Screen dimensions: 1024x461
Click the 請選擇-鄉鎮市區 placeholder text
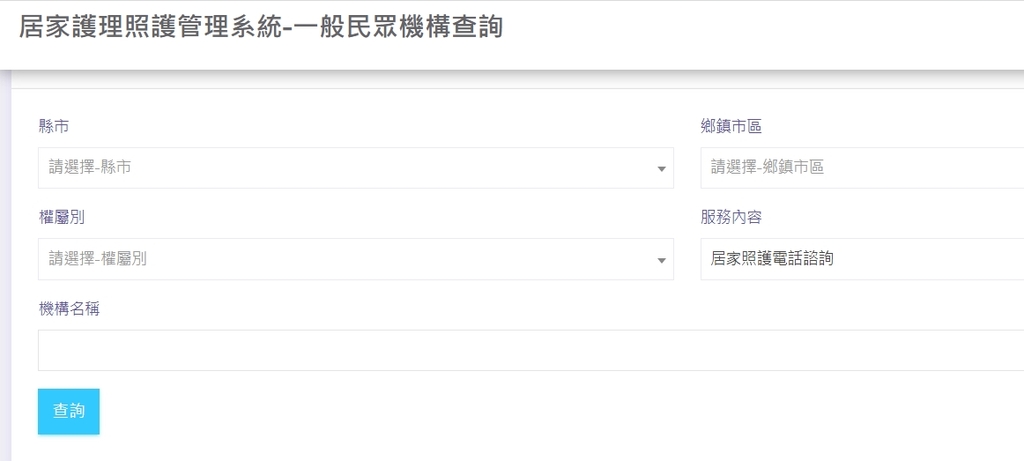(767, 167)
